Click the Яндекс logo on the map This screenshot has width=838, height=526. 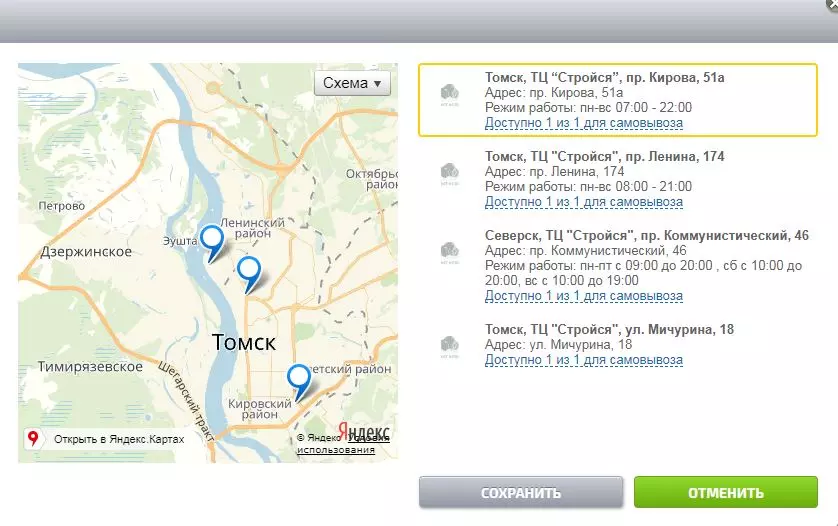pyautogui.click(x=363, y=431)
